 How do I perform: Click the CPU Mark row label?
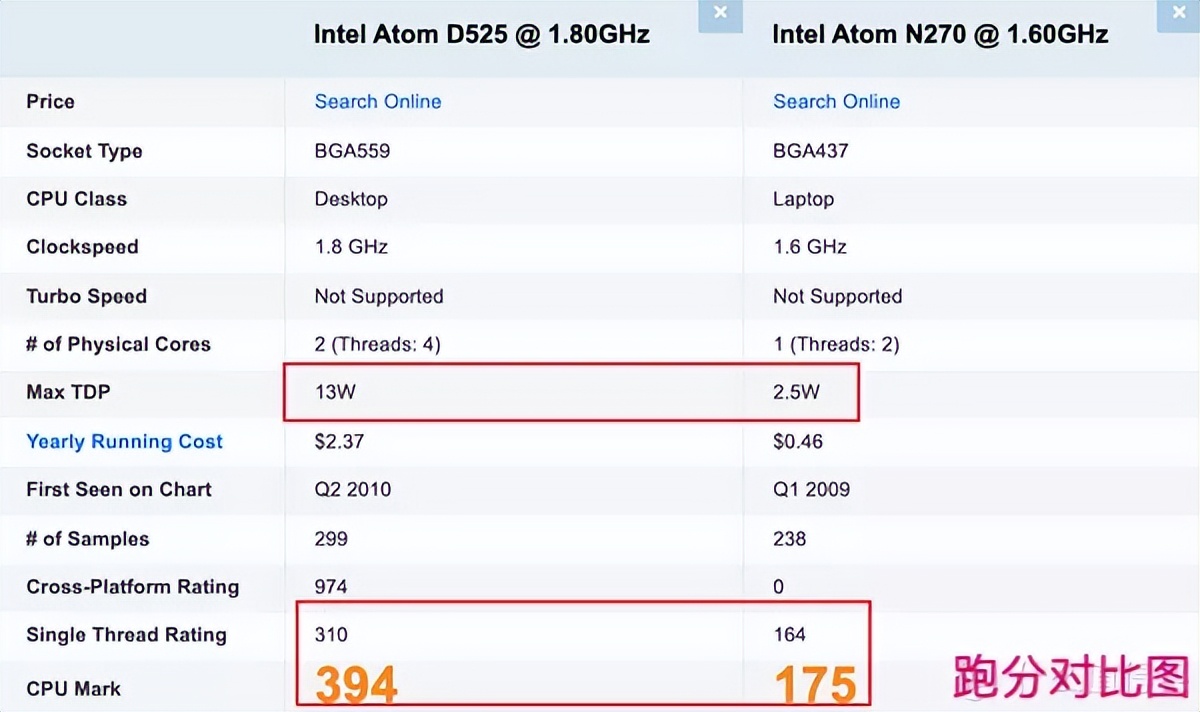[x=73, y=688]
